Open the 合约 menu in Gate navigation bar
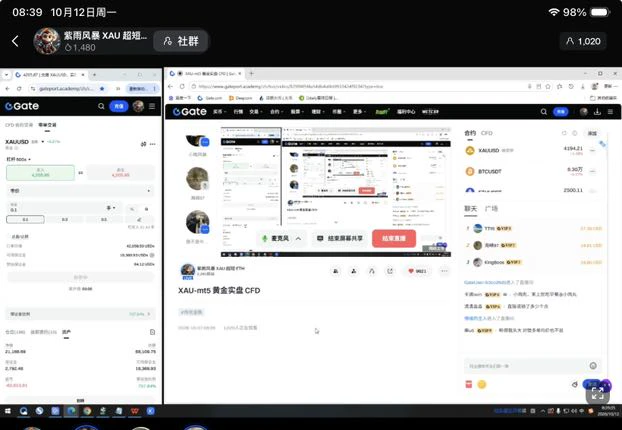The image size is (622, 430). tap(276, 112)
